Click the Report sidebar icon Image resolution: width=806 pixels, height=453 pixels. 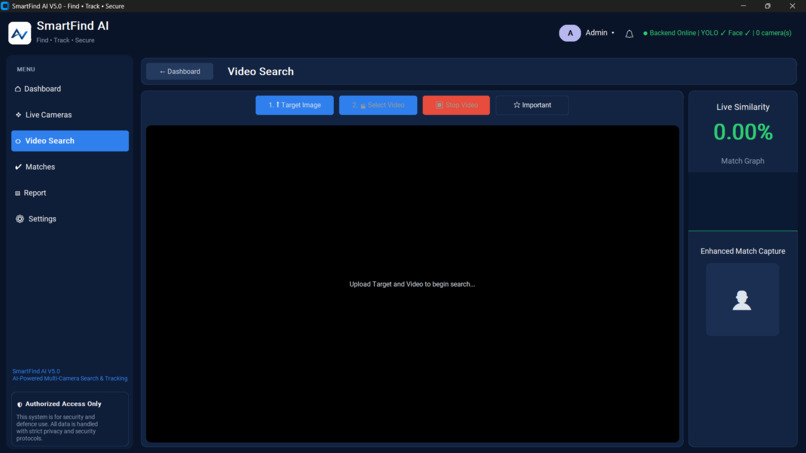17,193
